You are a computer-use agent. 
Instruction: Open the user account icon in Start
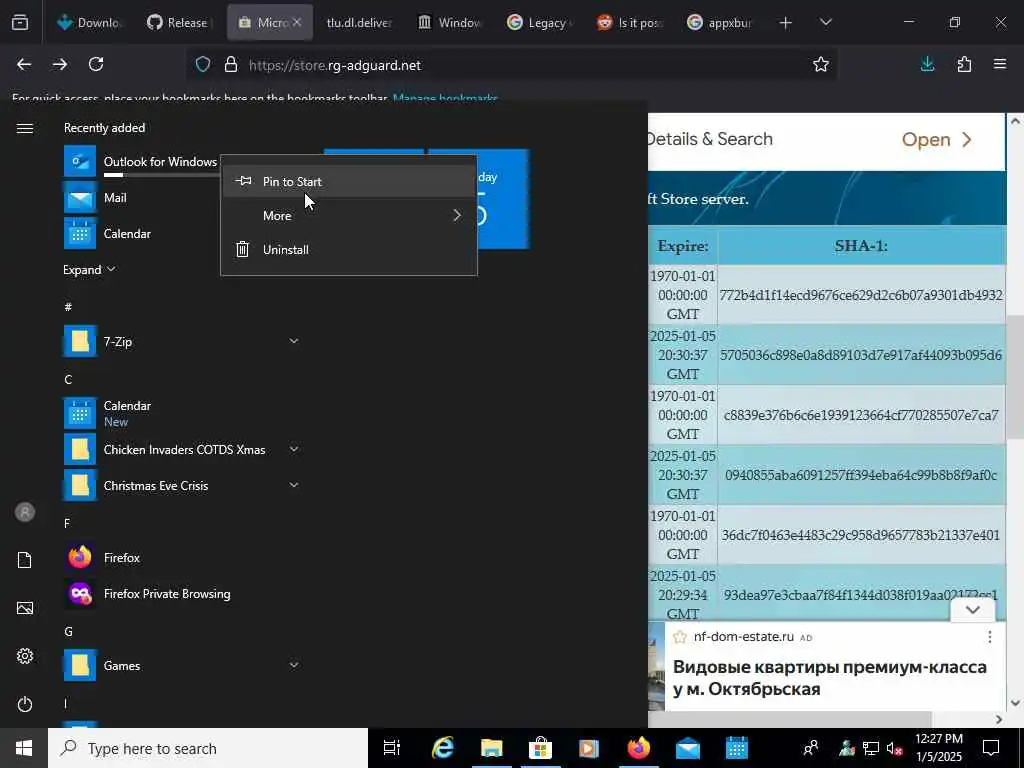(x=25, y=512)
